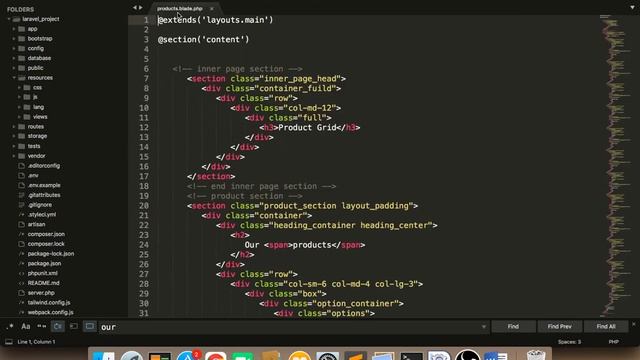This screenshot has height=360, width=640.
Task: Toggle wrap search option in the find bar
Action: [58, 327]
